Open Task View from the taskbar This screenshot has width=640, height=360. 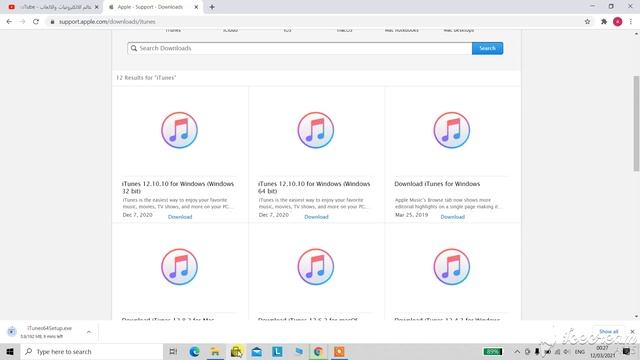pos(173,351)
